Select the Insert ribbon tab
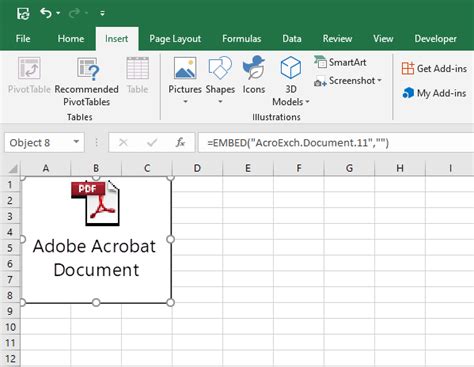474x367 pixels. 117,39
